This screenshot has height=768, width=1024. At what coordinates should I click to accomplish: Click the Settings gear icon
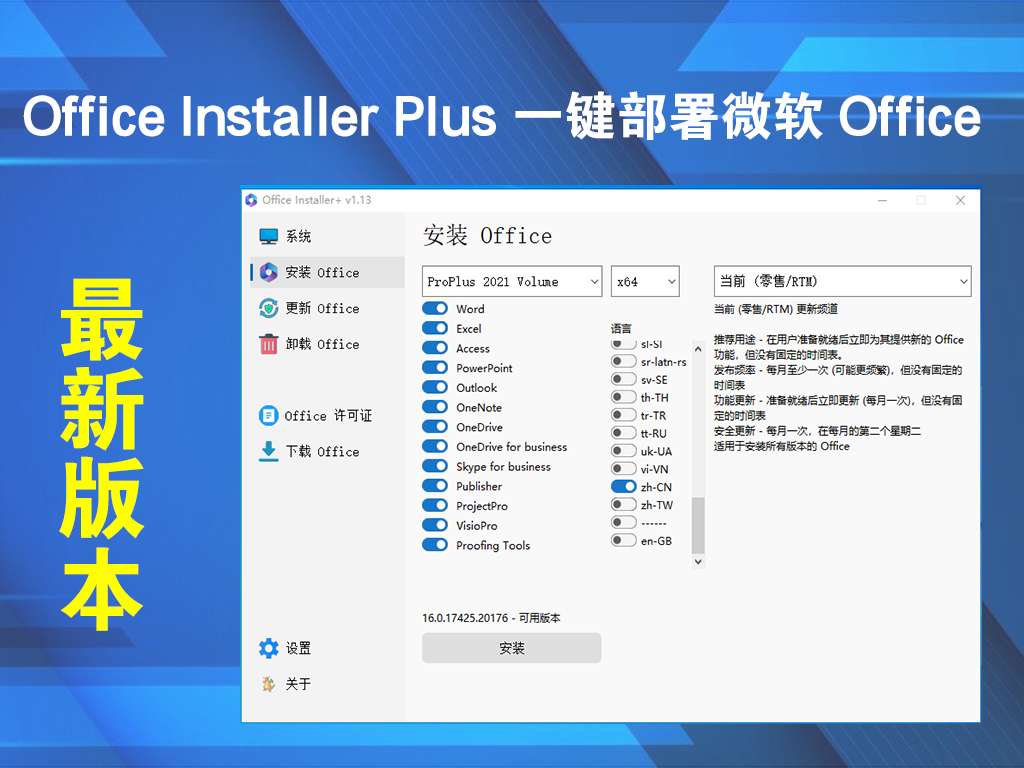point(268,648)
